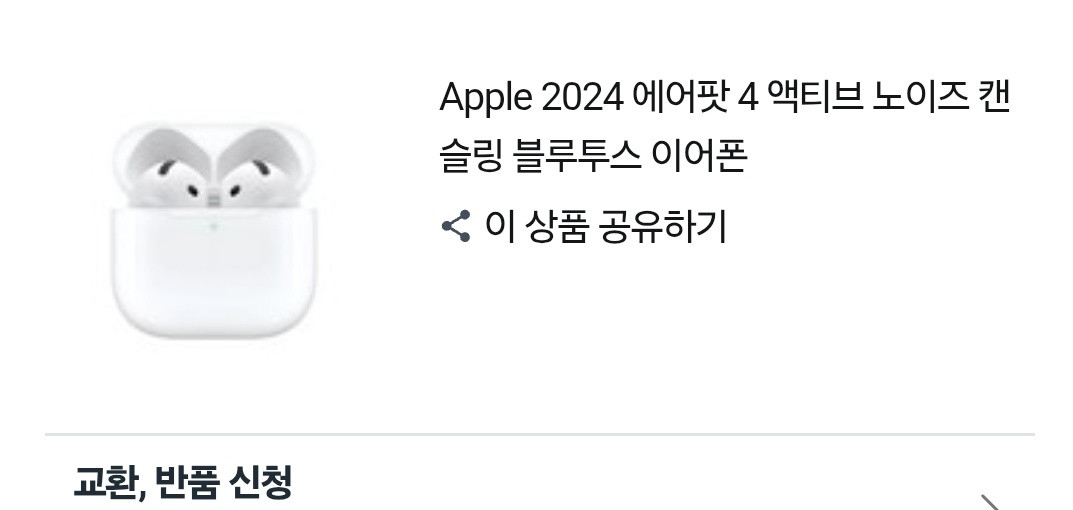Open the 교환, 반품 신청 section
This screenshot has height=510, width=1073.
[x=539, y=482]
